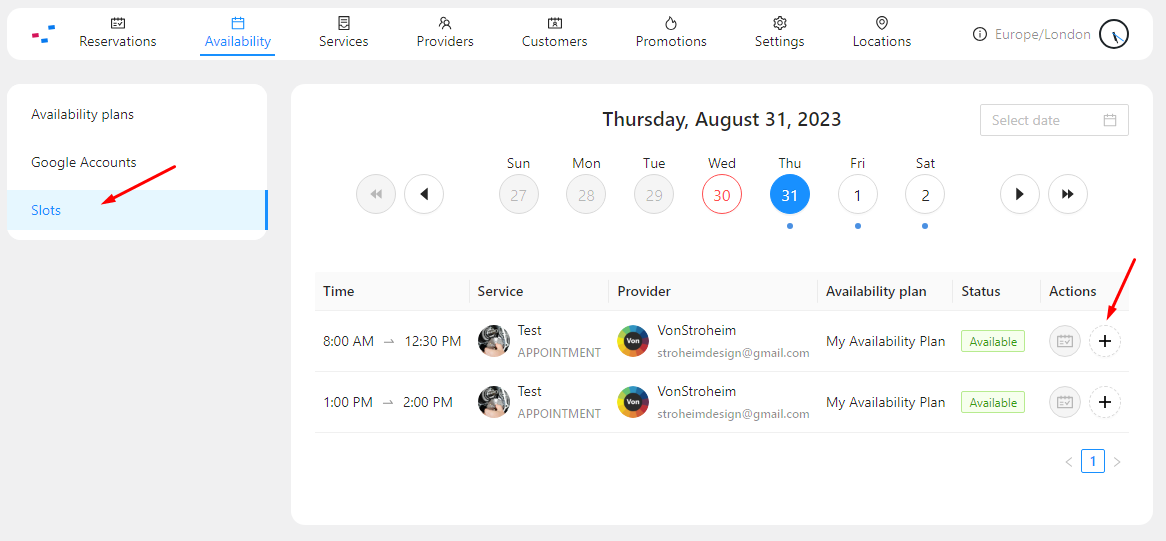1166x541 pixels.
Task: Go to next page in pagination
Action: tap(1117, 461)
